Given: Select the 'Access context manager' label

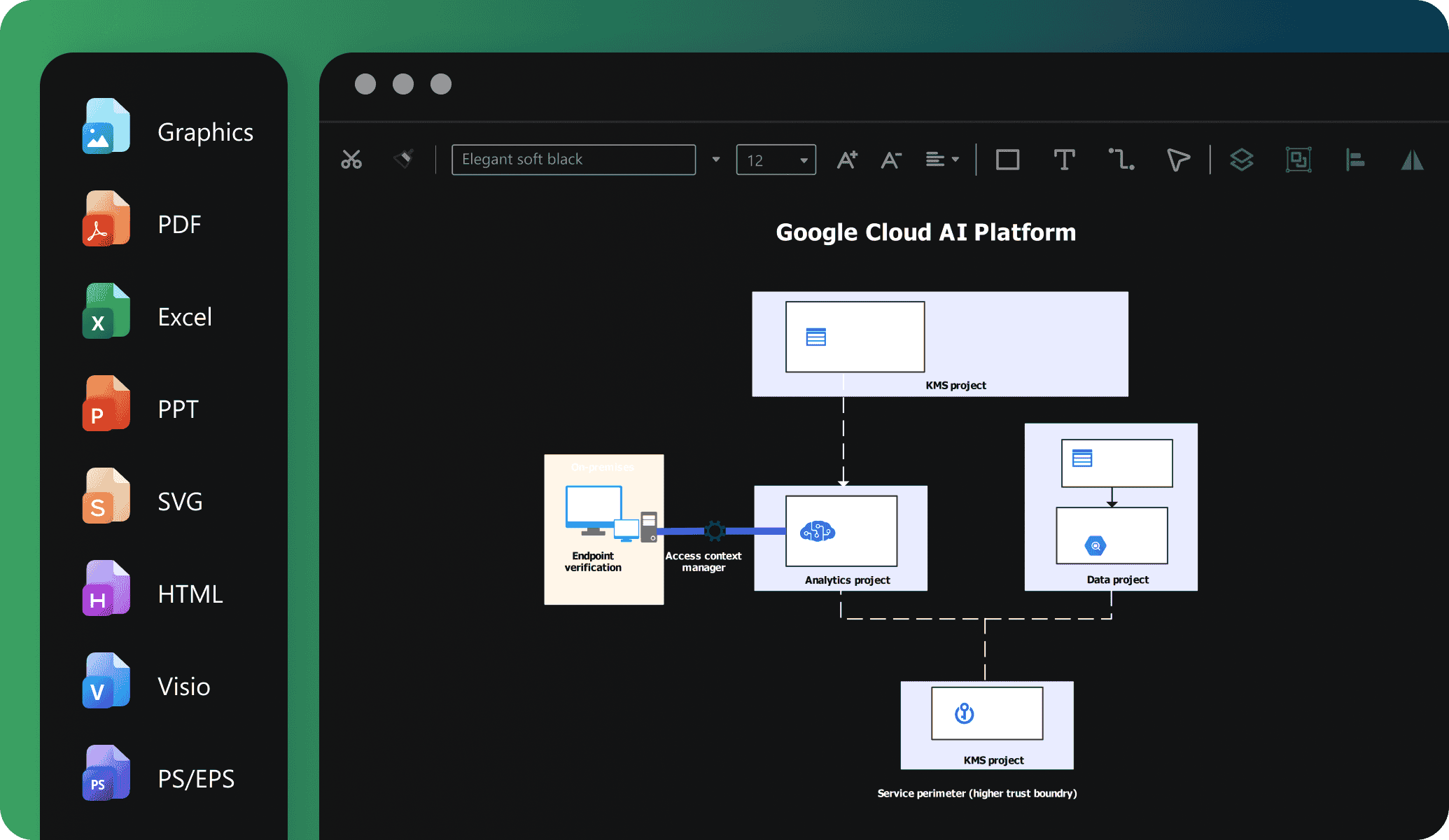Looking at the screenshot, I should 703,561.
